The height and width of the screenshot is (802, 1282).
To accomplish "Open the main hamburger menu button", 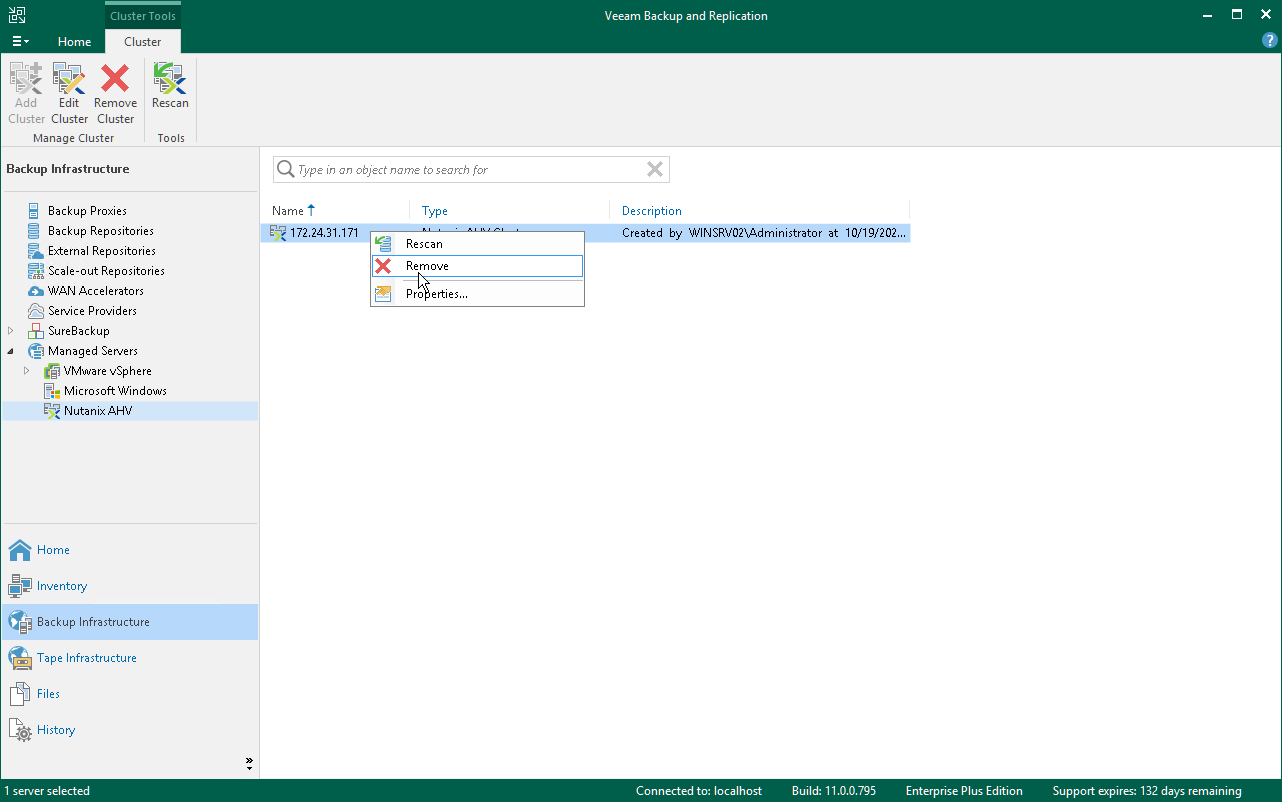I will [20, 42].
